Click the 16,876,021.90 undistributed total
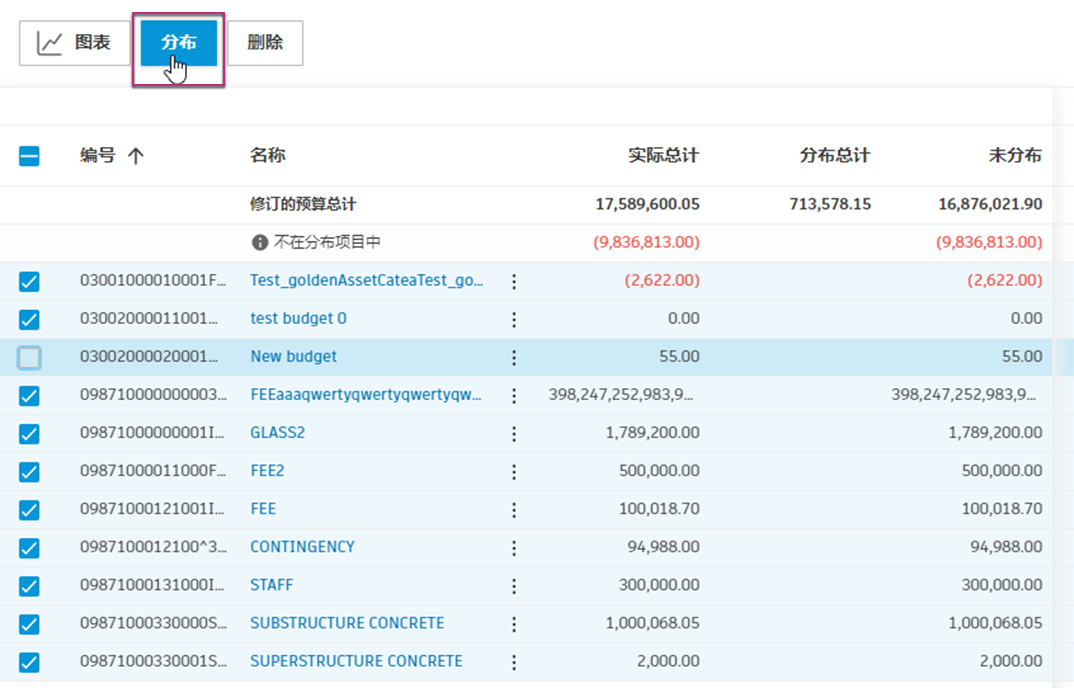The height and width of the screenshot is (688, 1074). point(990,204)
